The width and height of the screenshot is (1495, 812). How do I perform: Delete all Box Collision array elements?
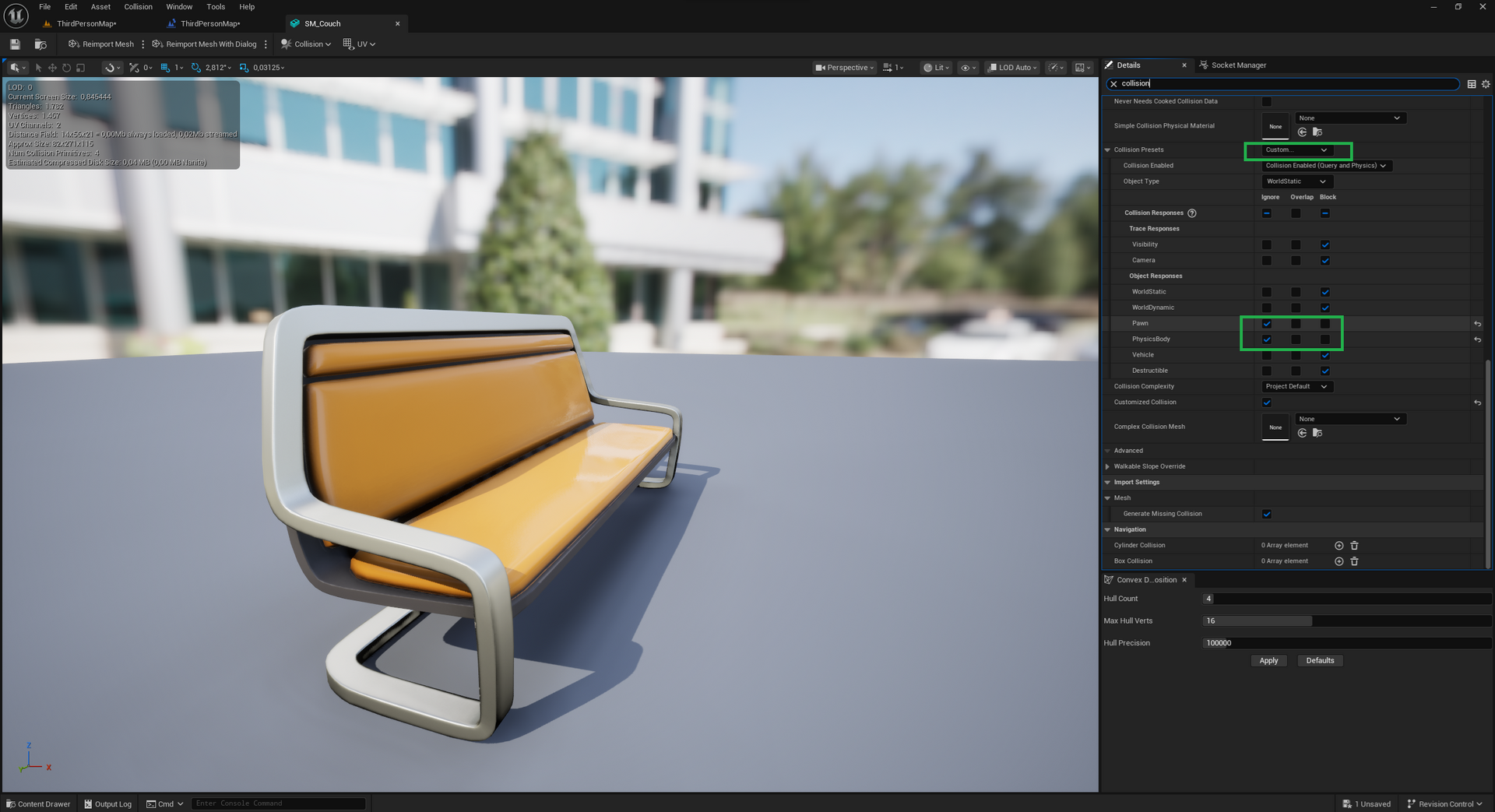[1354, 561]
